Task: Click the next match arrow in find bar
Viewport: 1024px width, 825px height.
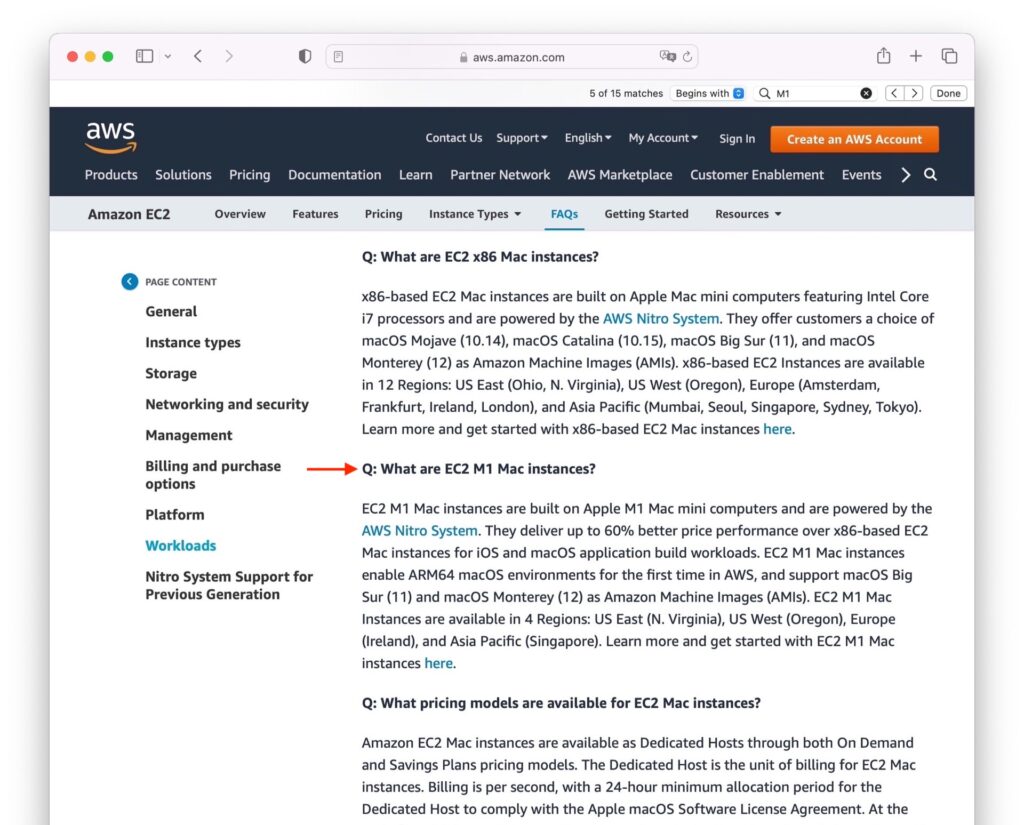Action: pos(914,92)
